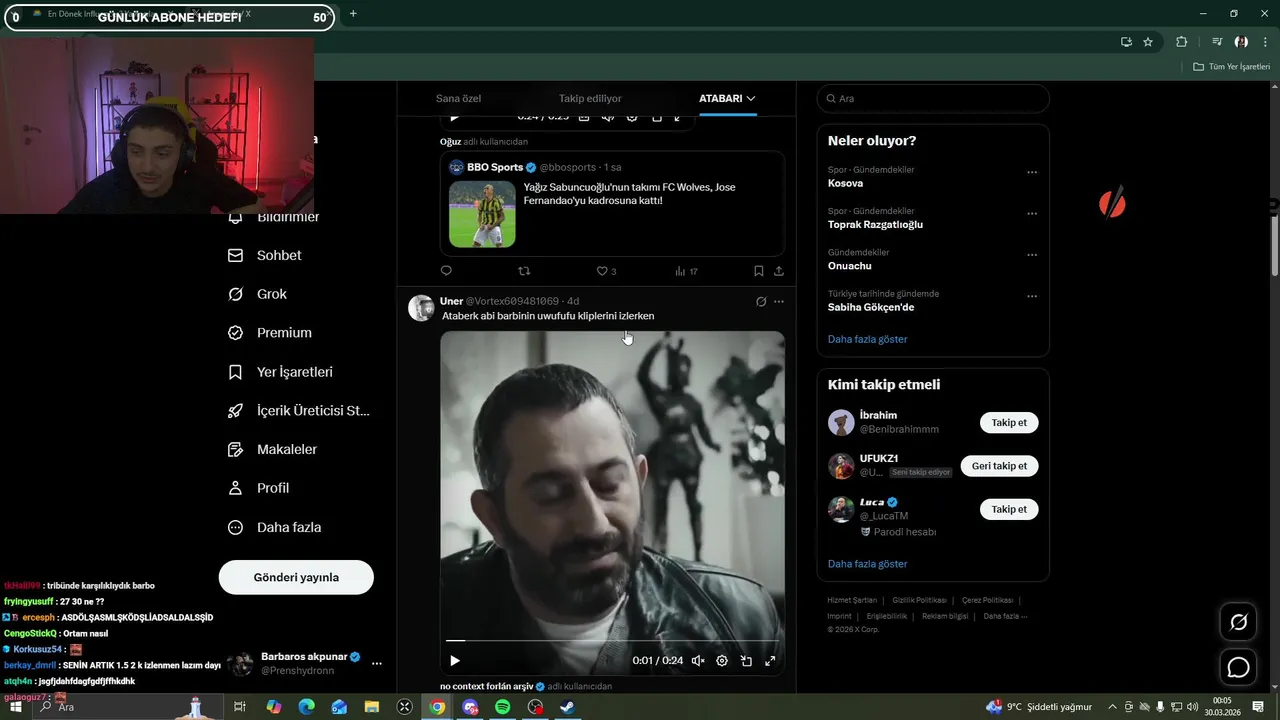Open Tüm Yer İşaretleri bookmarks folder
Screen dimensions: 1280x720
1232,67
